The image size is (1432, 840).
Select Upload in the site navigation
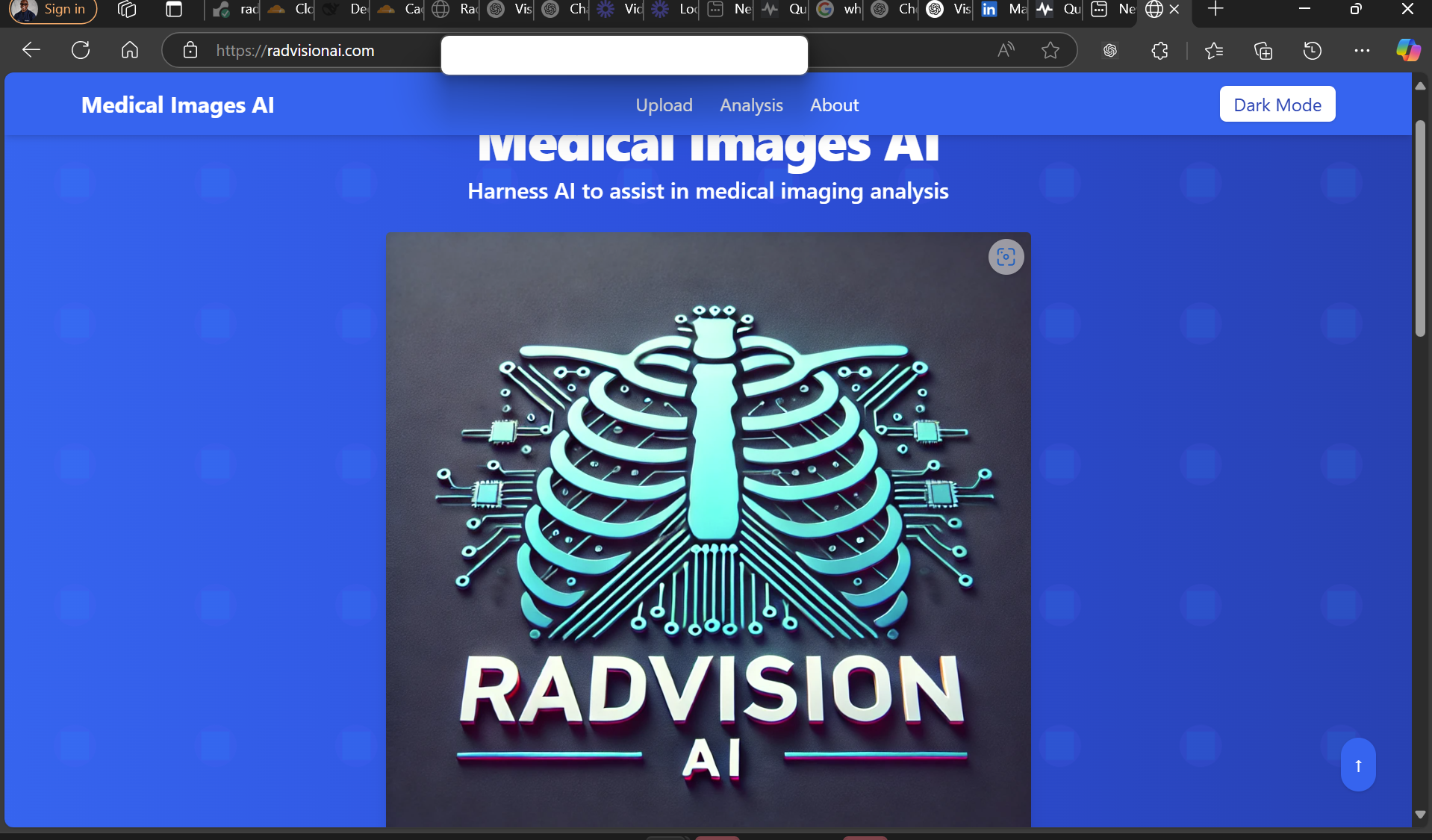click(x=664, y=105)
